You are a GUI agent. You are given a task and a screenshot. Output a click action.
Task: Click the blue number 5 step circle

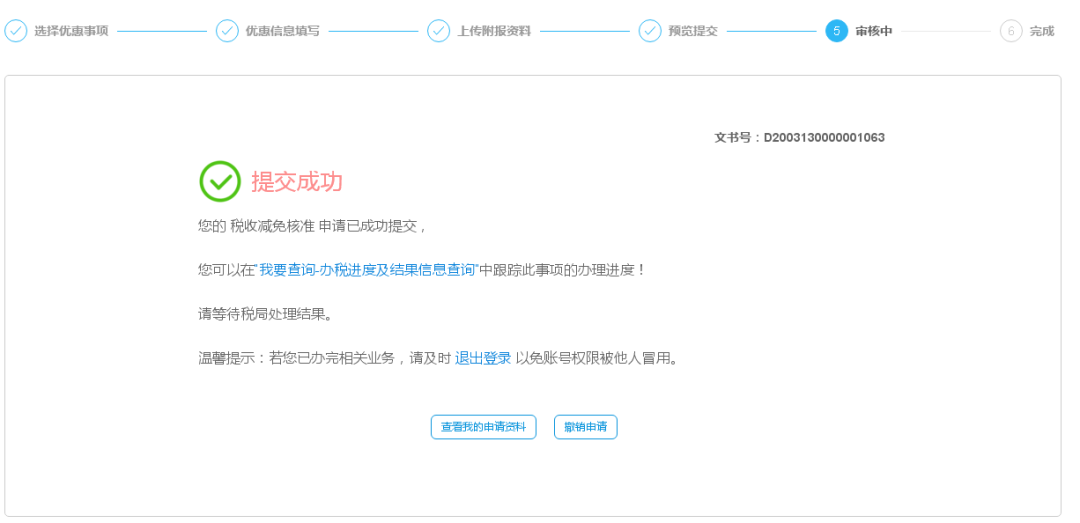pyautogui.click(x=836, y=31)
